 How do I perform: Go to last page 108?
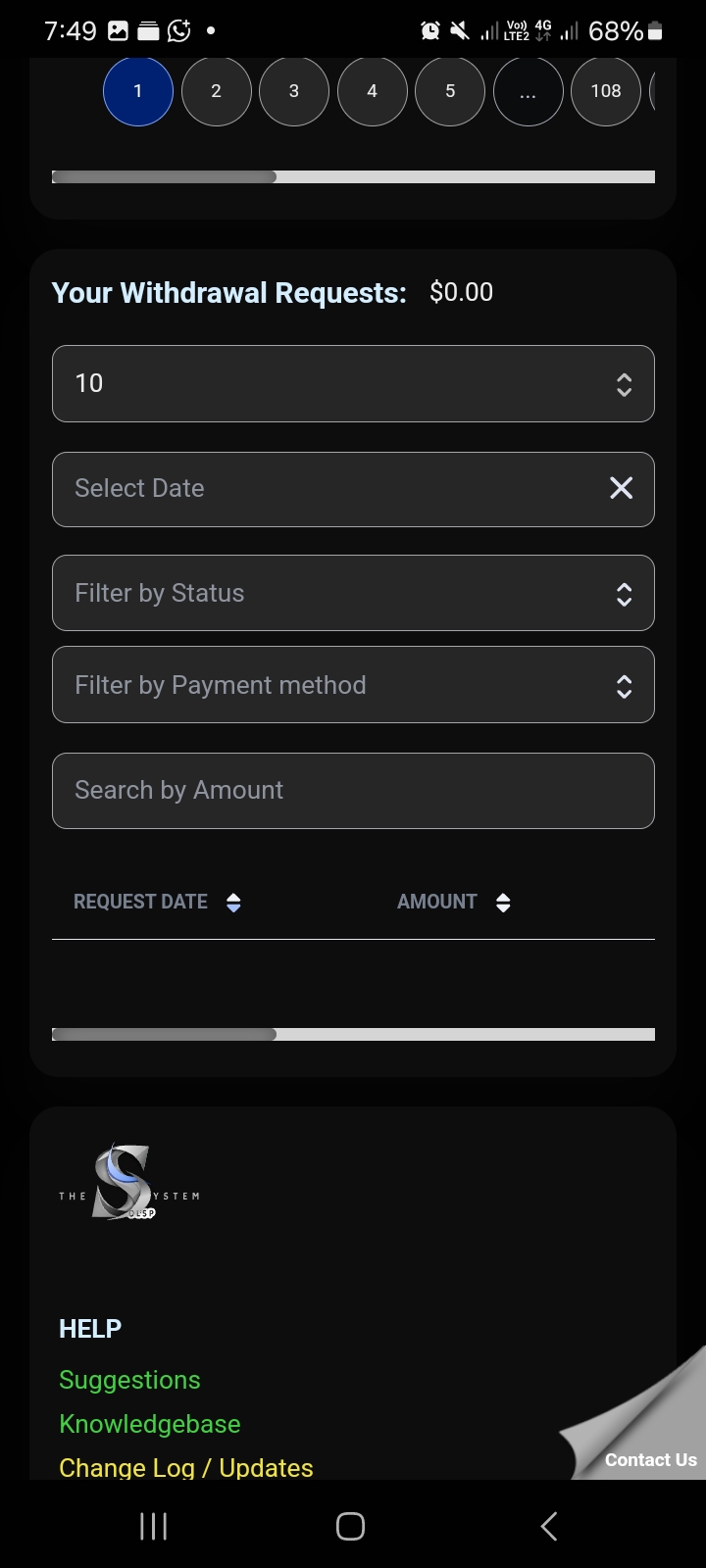pyautogui.click(x=605, y=91)
